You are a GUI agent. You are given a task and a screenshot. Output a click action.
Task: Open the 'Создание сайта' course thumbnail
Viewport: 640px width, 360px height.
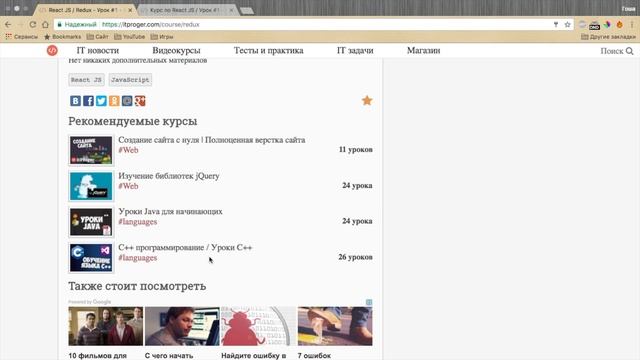(x=91, y=151)
